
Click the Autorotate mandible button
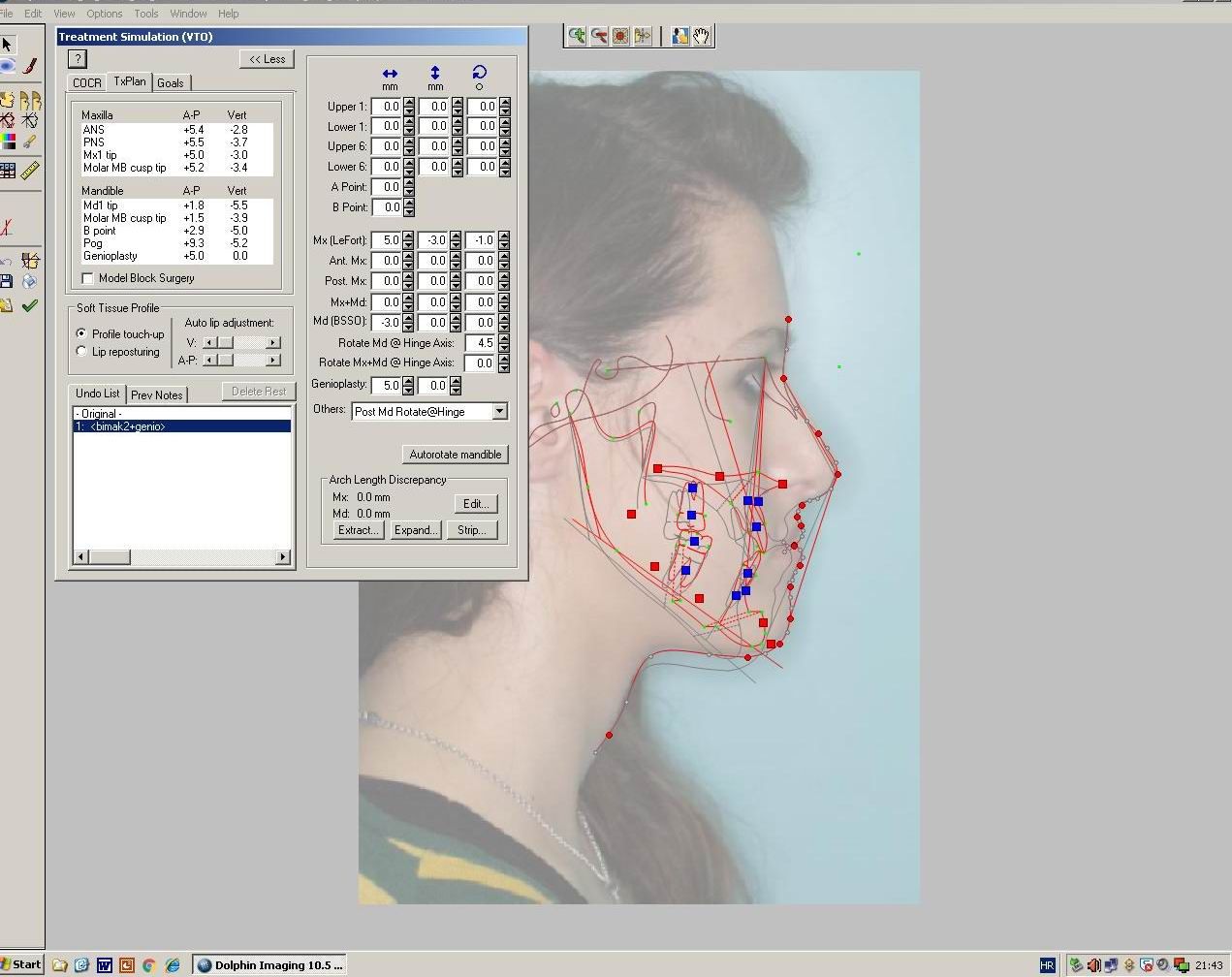click(x=455, y=455)
